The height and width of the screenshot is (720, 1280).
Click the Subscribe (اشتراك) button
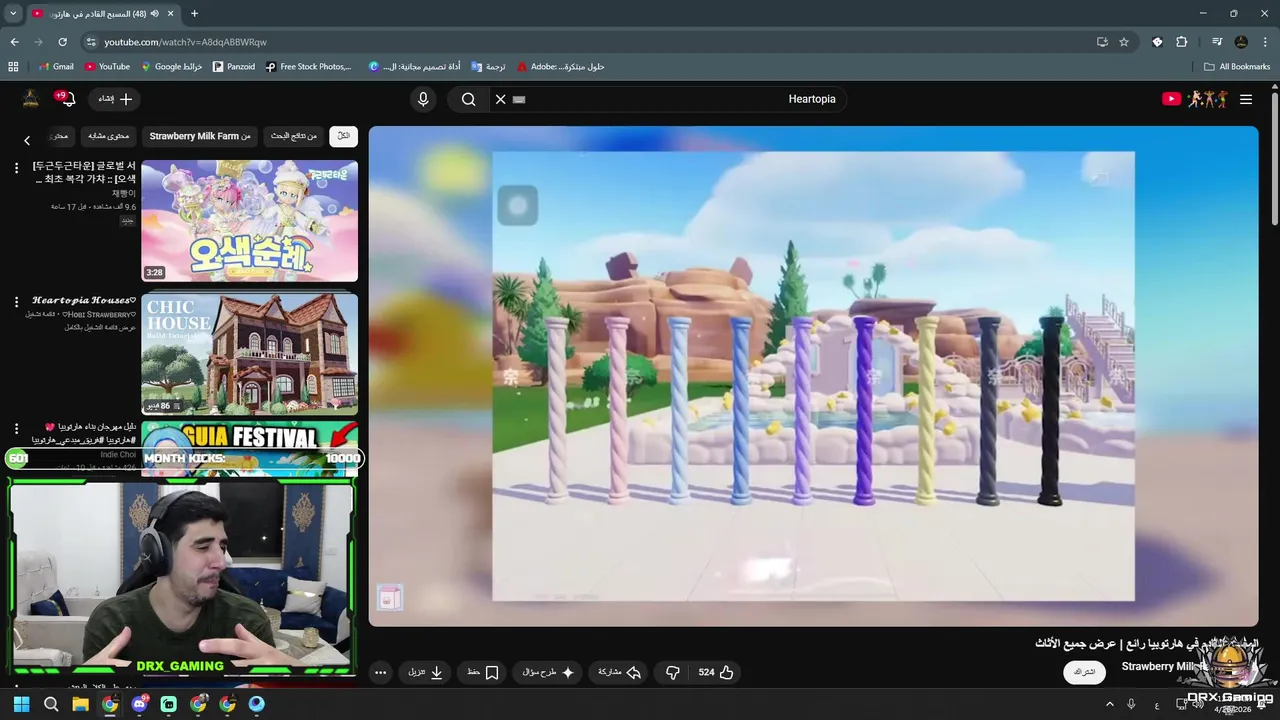click(1084, 672)
